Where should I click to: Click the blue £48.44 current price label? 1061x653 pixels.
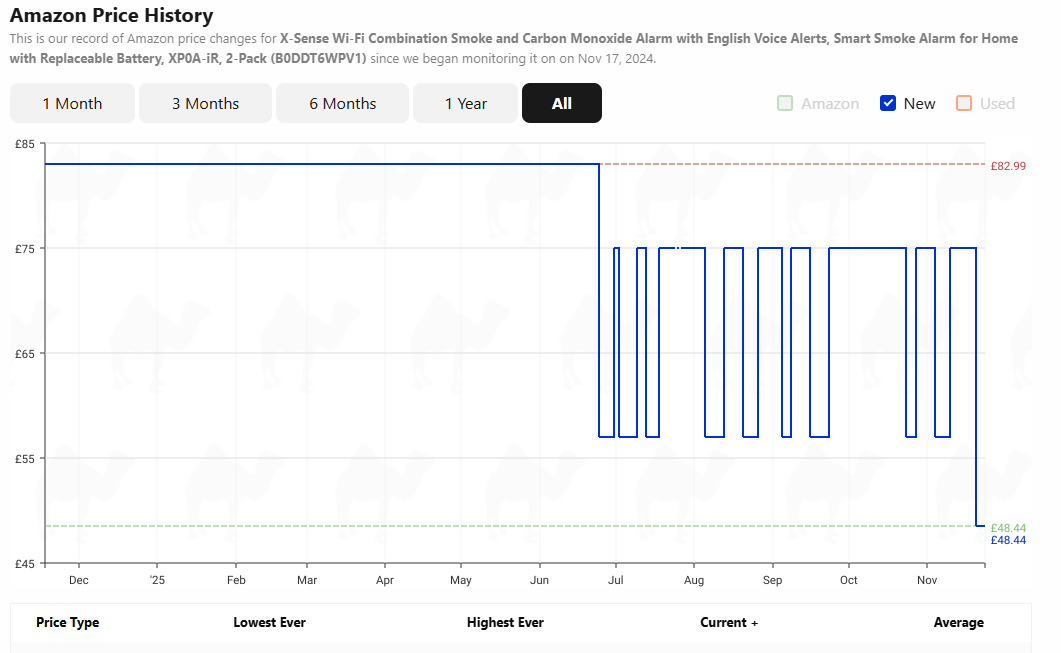[x=1008, y=540]
